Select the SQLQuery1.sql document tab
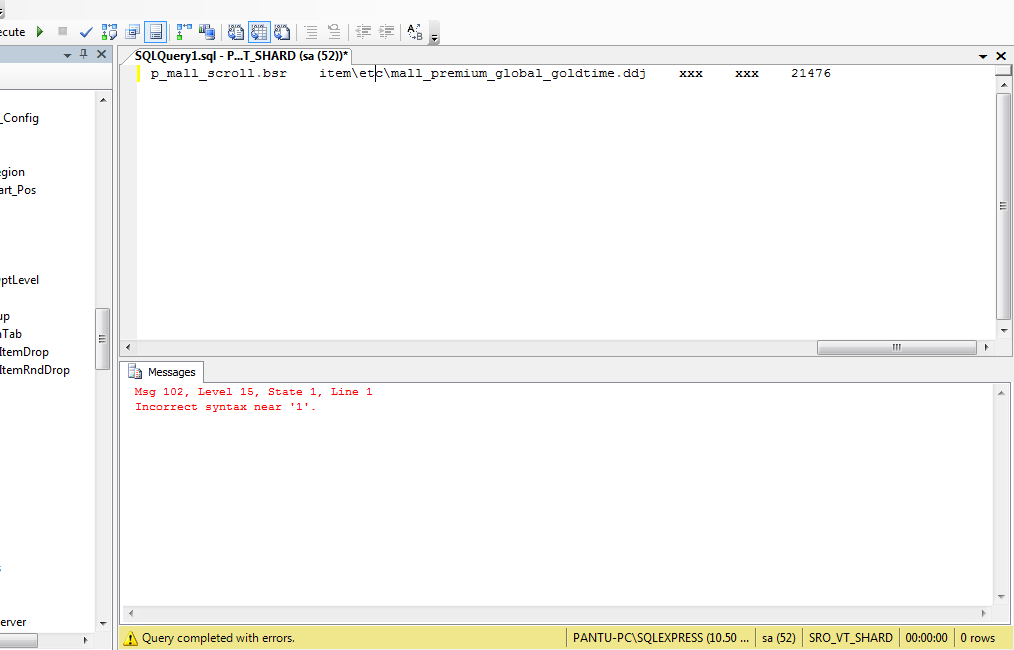The width and height of the screenshot is (1014, 650). [241, 56]
